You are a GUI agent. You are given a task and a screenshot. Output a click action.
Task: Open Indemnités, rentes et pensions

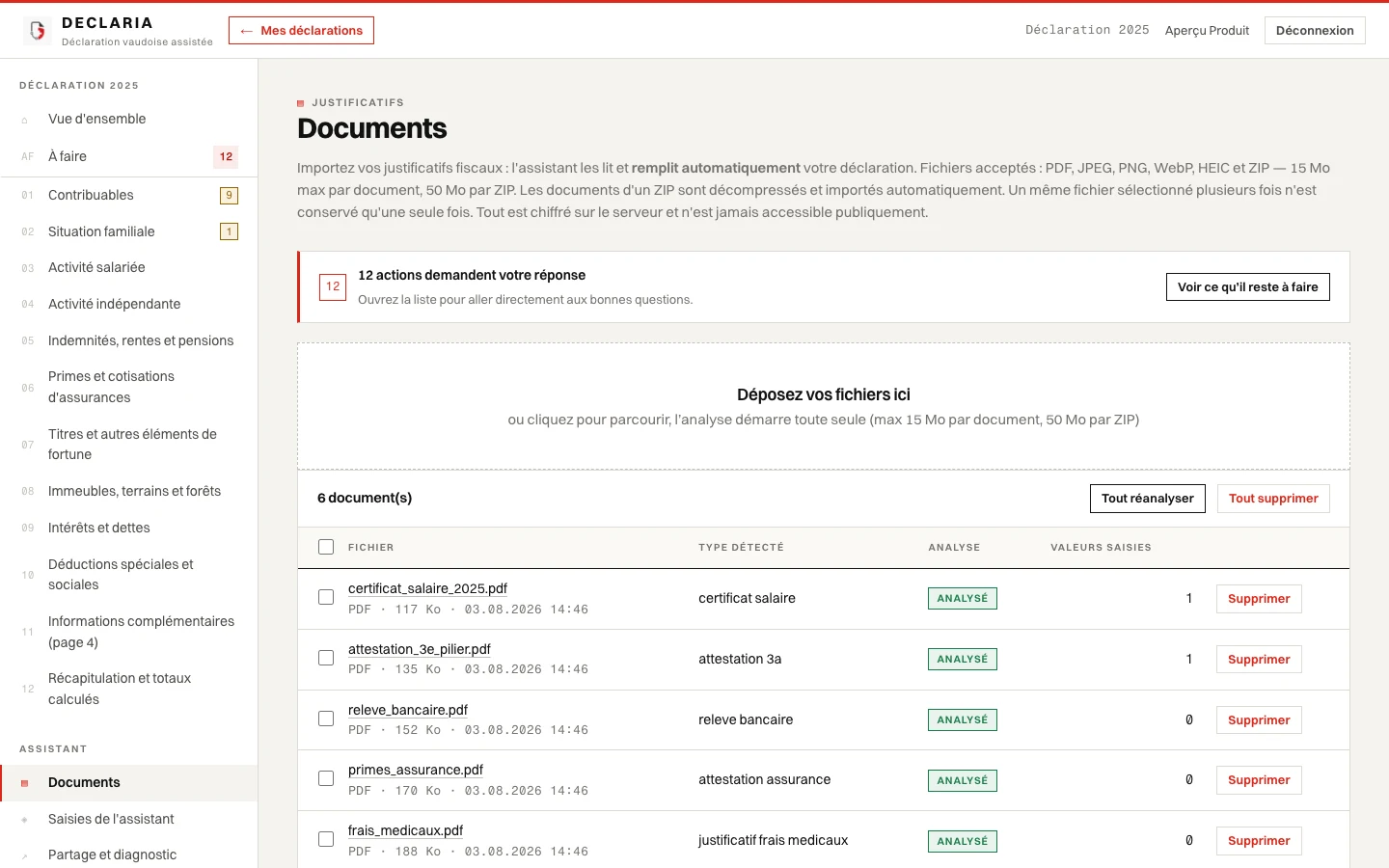tap(128, 340)
